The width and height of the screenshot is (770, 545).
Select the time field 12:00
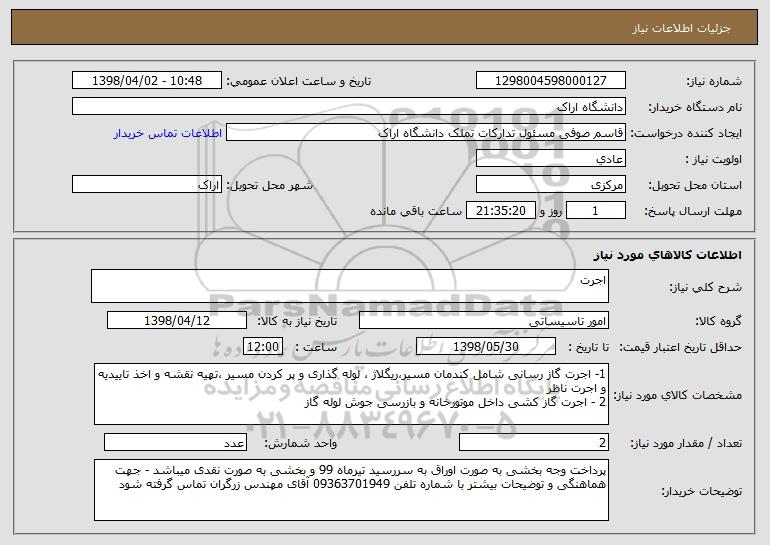point(263,346)
